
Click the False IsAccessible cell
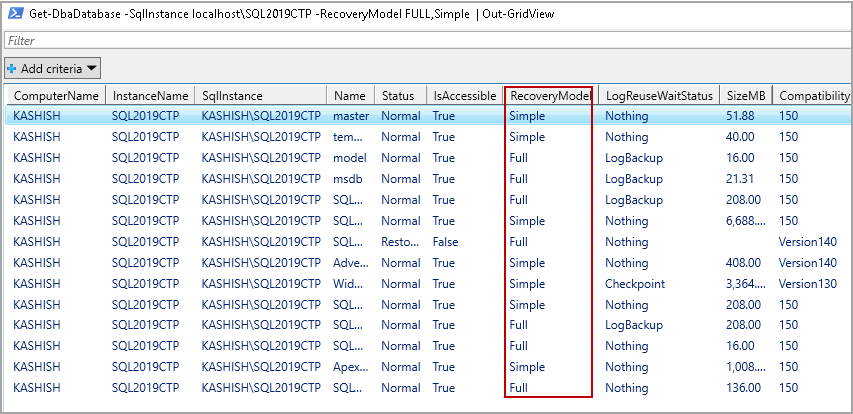tap(446, 242)
